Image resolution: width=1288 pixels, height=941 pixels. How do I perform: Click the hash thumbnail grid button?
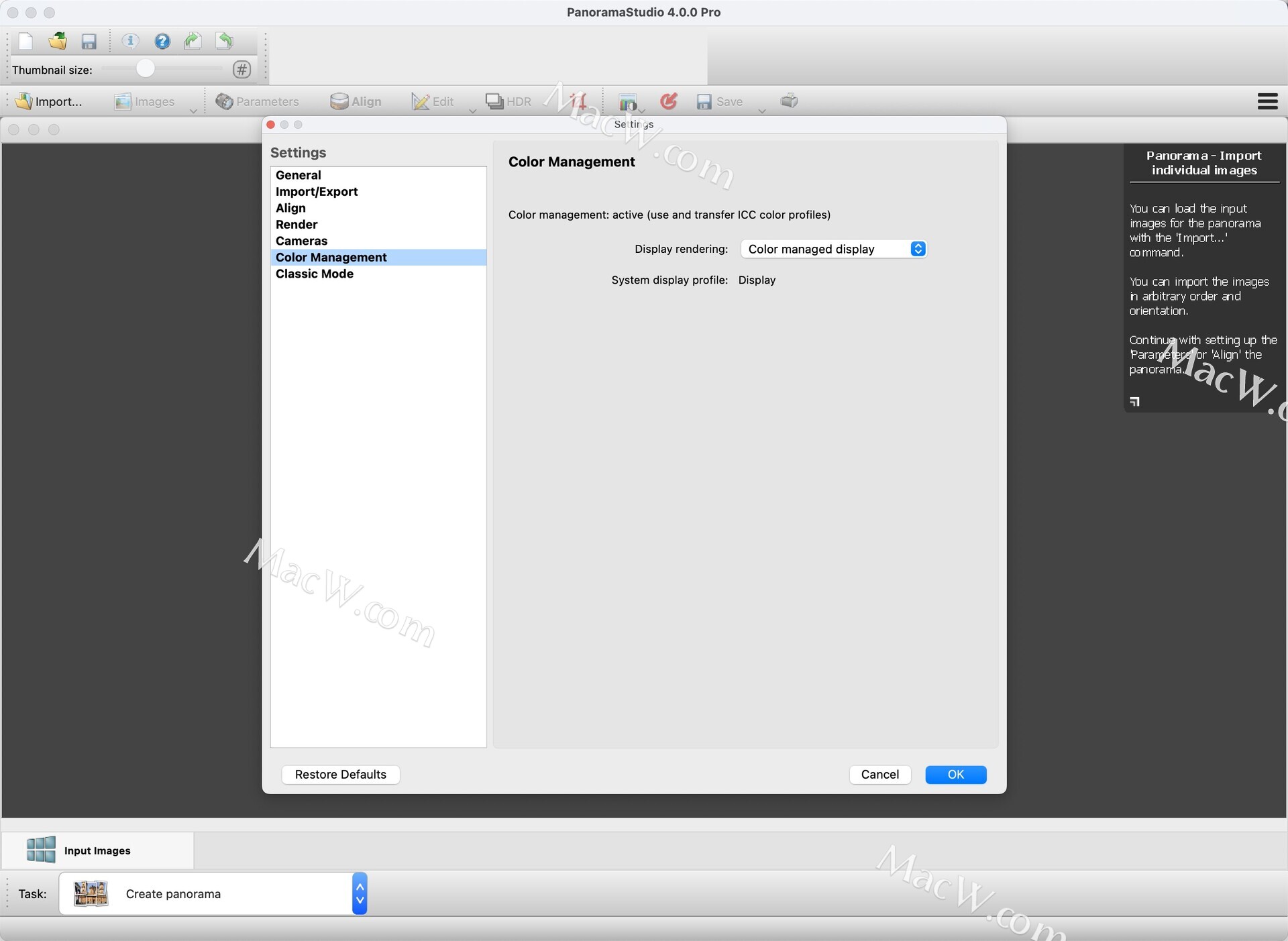pyautogui.click(x=242, y=69)
